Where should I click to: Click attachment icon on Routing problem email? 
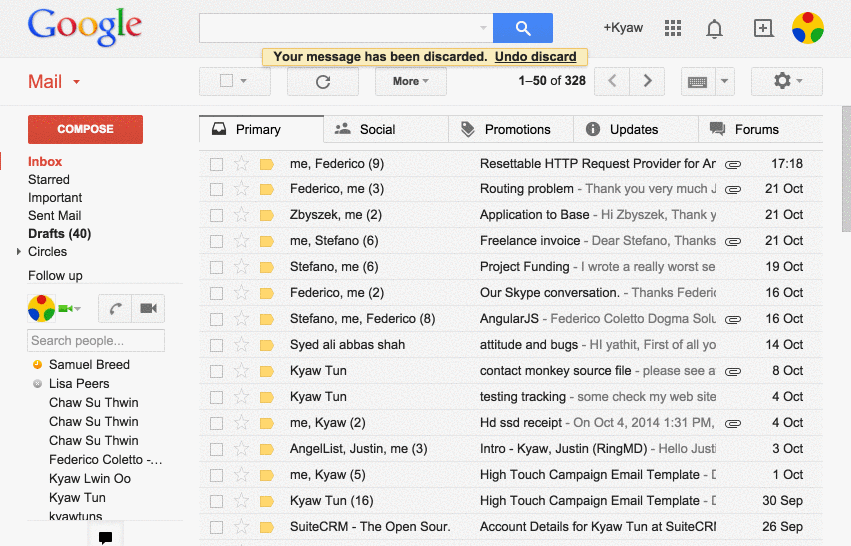pyautogui.click(x=733, y=189)
